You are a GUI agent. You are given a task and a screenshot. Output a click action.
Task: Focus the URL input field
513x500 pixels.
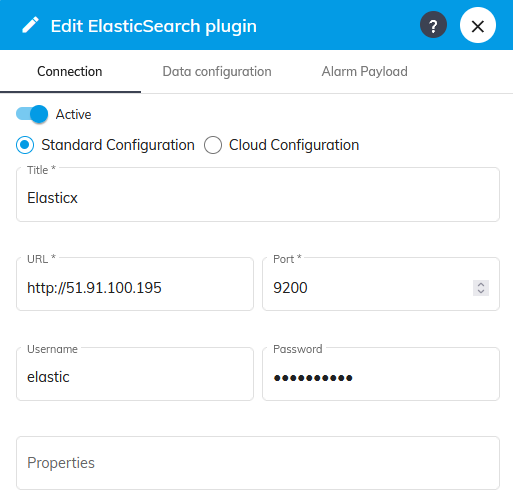point(135,284)
